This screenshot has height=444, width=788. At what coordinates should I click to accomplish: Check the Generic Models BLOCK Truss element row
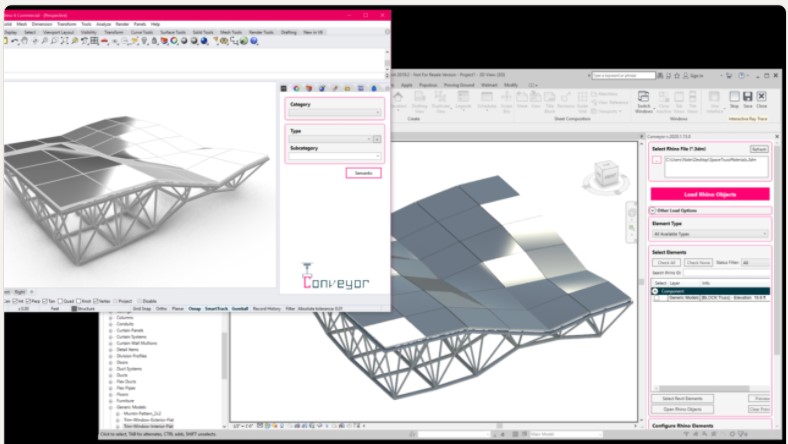pos(658,297)
